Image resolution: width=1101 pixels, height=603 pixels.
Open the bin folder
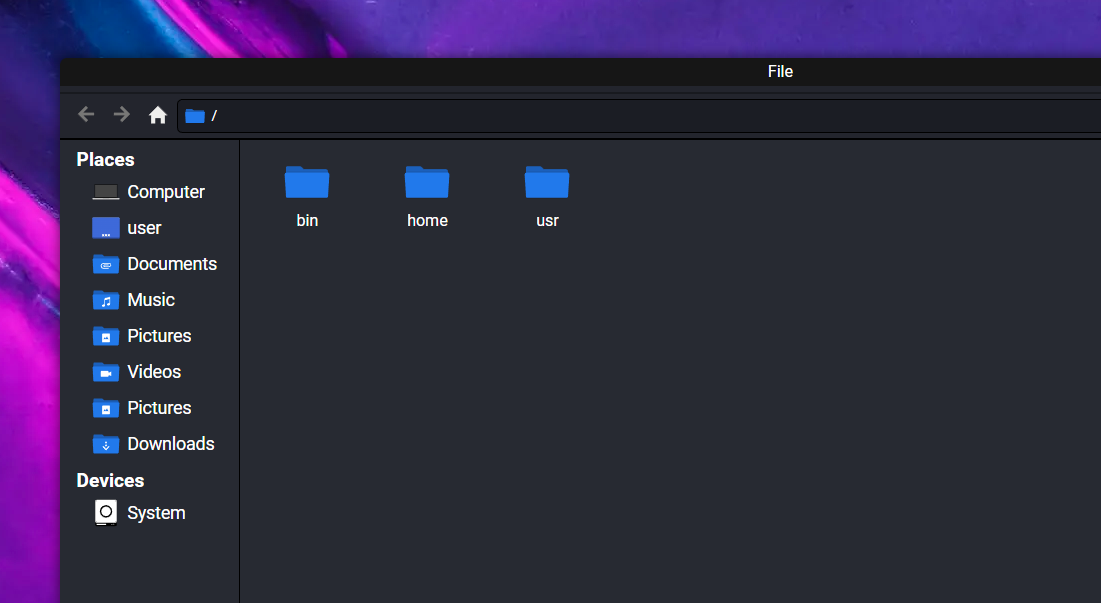coord(307,183)
